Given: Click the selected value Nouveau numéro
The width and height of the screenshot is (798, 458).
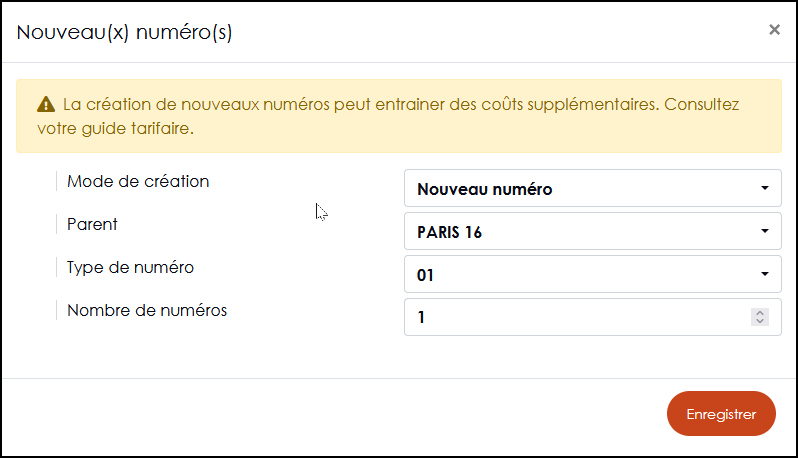Looking at the screenshot, I should coord(484,189).
